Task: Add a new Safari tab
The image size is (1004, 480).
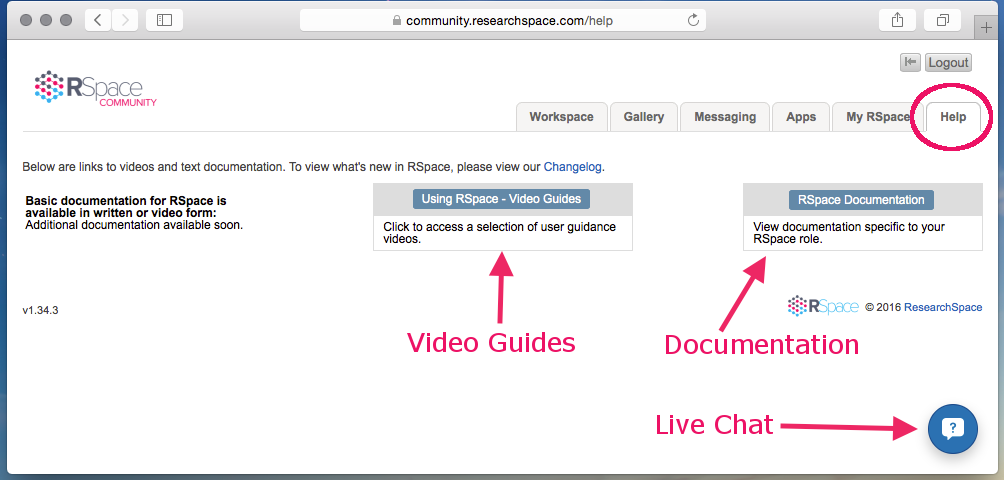Action: pos(986,28)
